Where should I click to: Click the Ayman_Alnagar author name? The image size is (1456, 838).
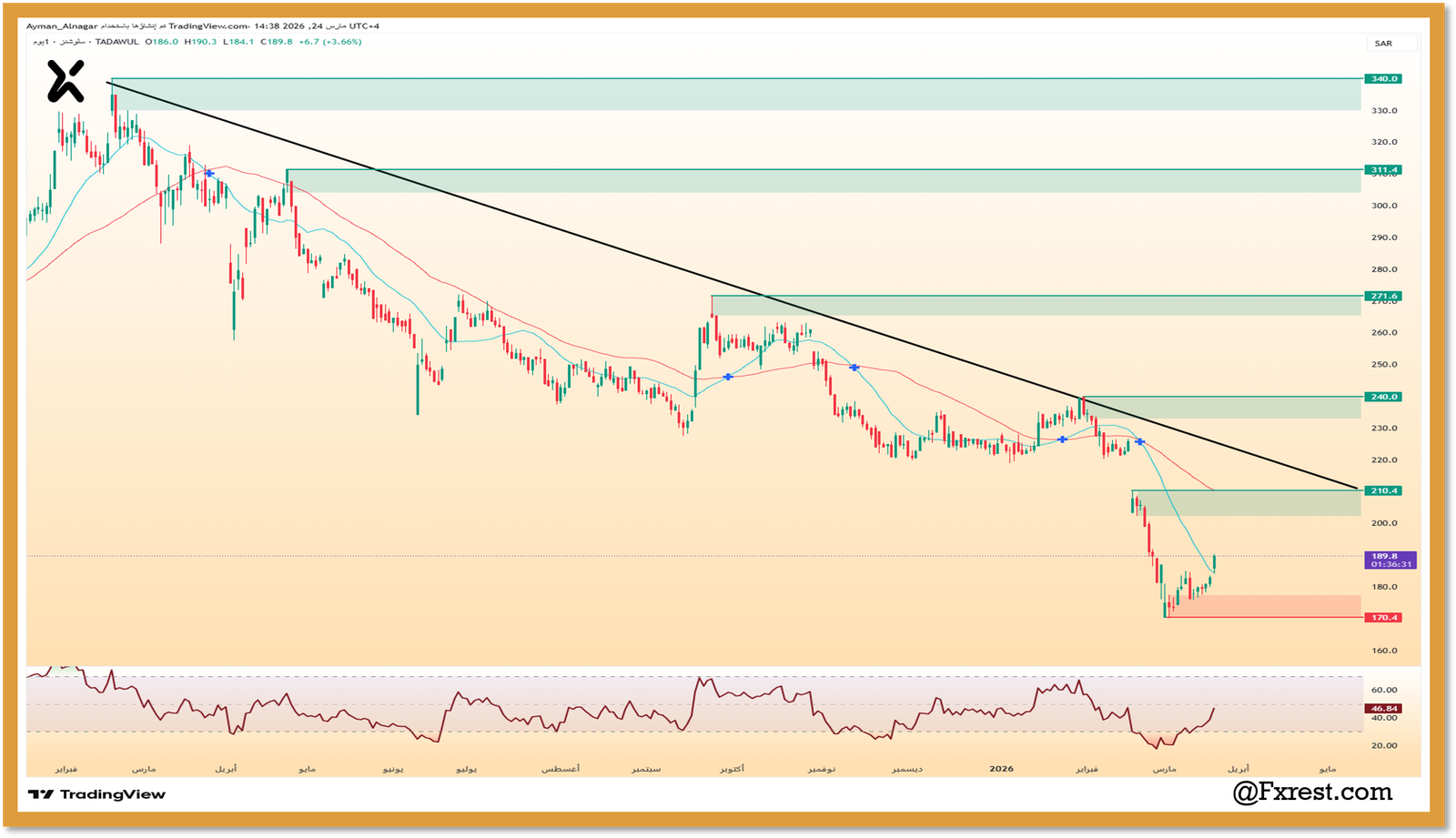click(61, 26)
